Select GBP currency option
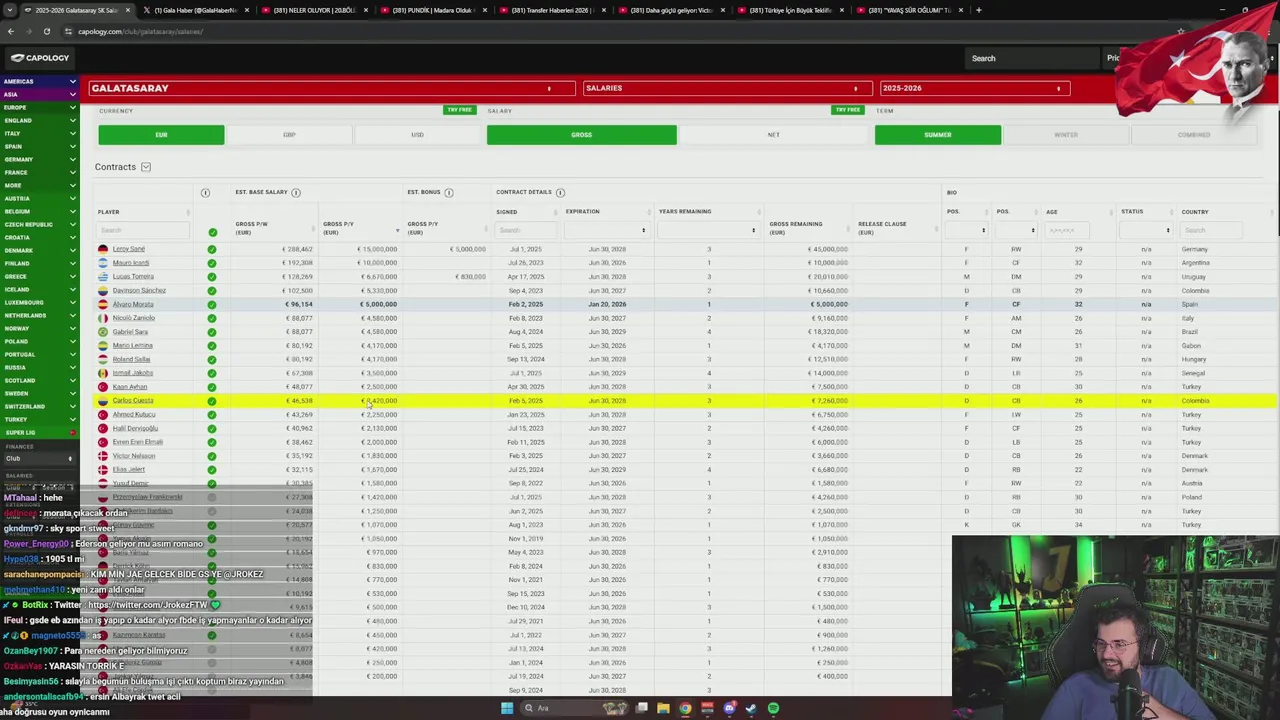This screenshot has height=720, width=1280. [x=289, y=135]
